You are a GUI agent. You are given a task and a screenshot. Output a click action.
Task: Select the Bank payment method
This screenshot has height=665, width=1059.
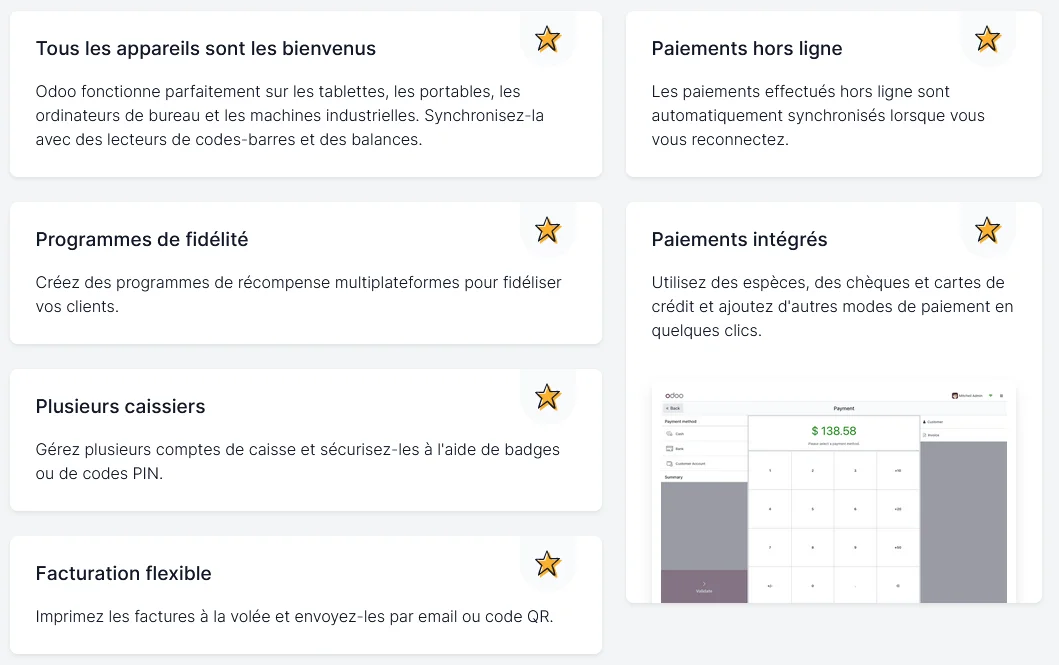click(x=679, y=449)
